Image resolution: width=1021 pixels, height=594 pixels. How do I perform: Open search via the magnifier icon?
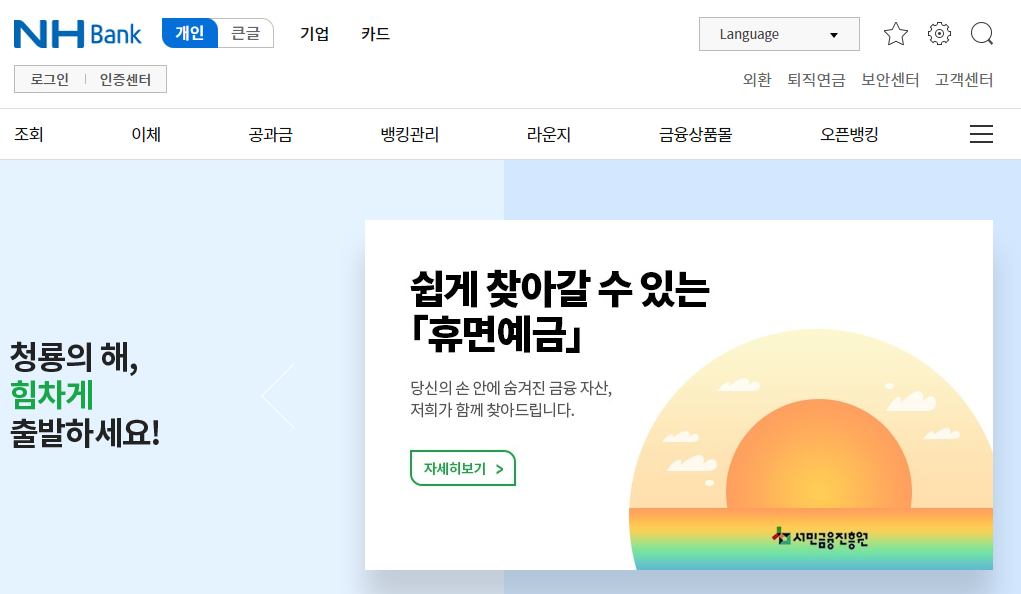coord(982,34)
